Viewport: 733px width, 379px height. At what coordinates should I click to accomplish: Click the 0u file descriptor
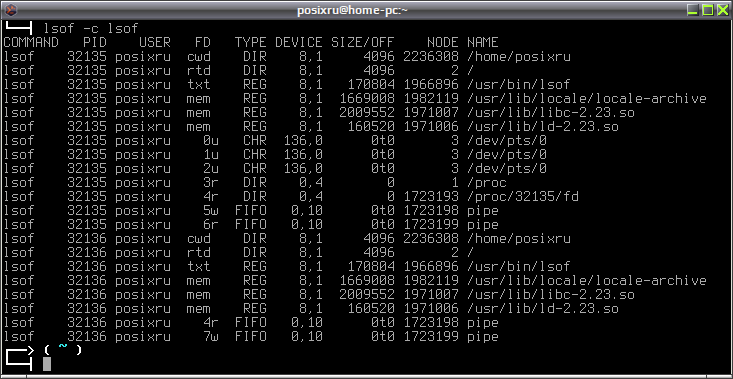(x=211, y=141)
